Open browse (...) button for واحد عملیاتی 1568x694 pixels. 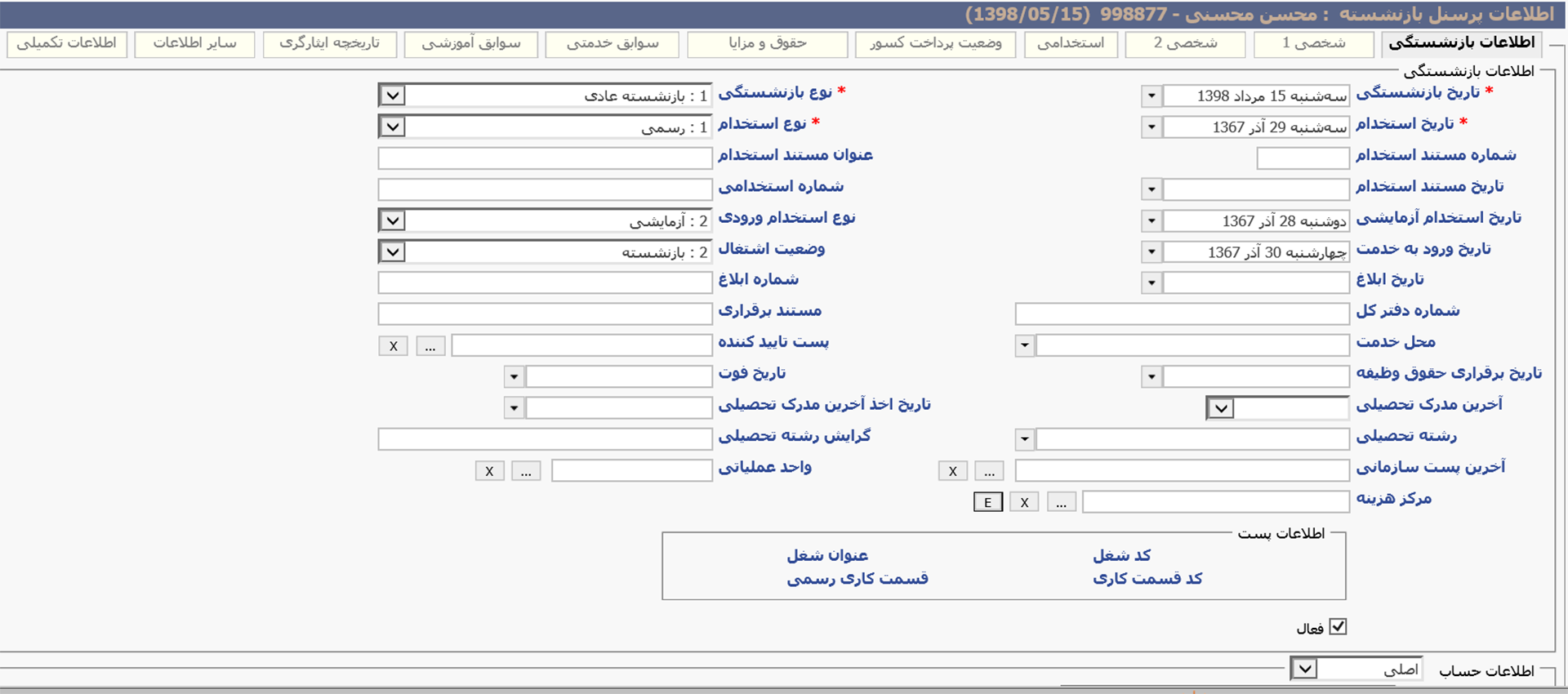click(526, 471)
